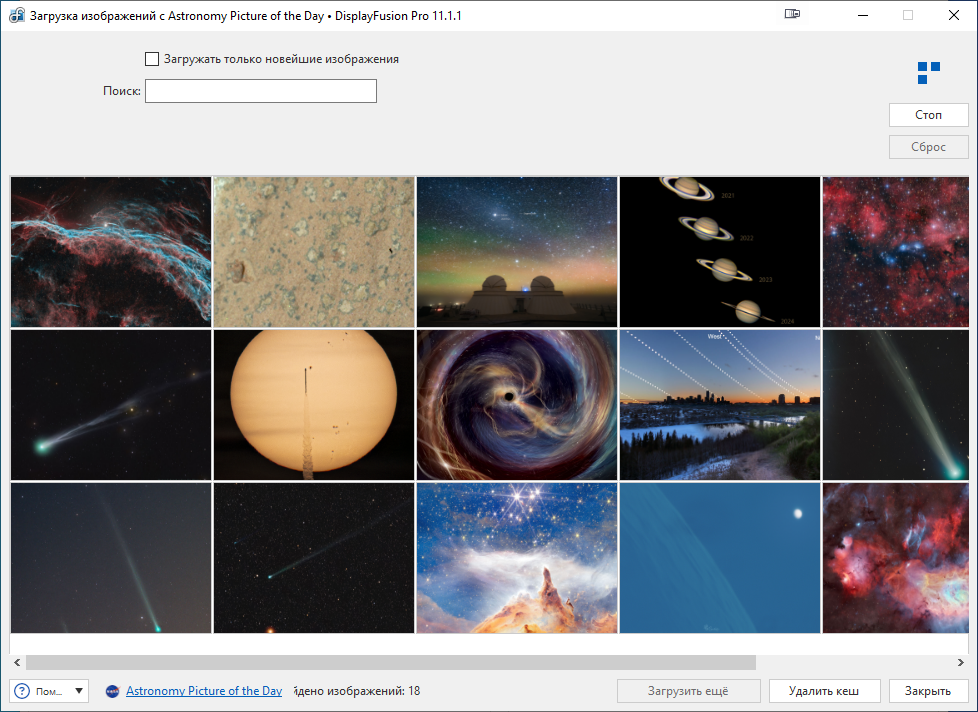Screen dimensions: 978x712
Task: Select the Sun with rocket silhouette thumbnail
Action: pos(313,405)
